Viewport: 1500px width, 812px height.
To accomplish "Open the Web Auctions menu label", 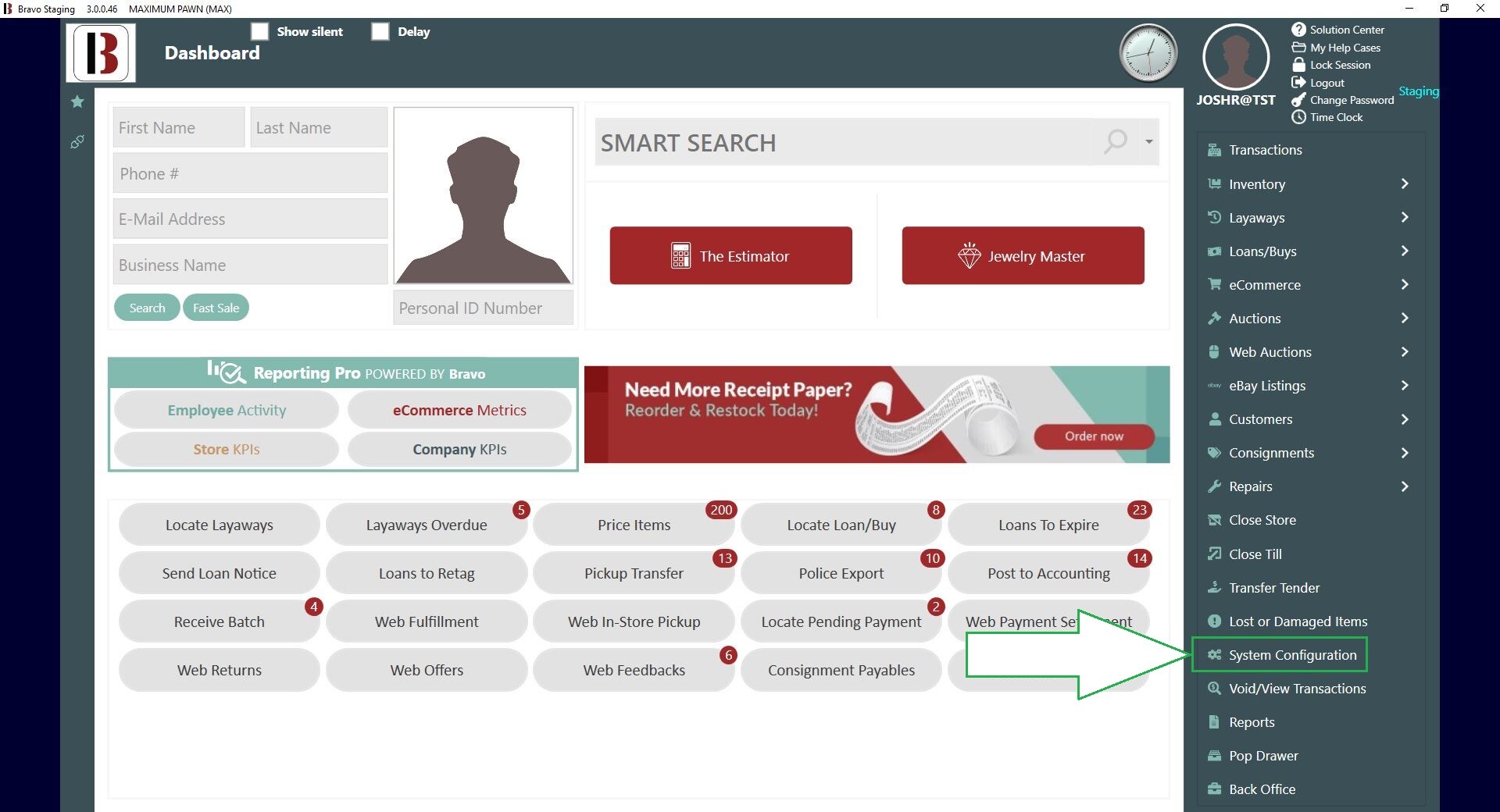I will pyautogui.click(x=1270, y=352).
